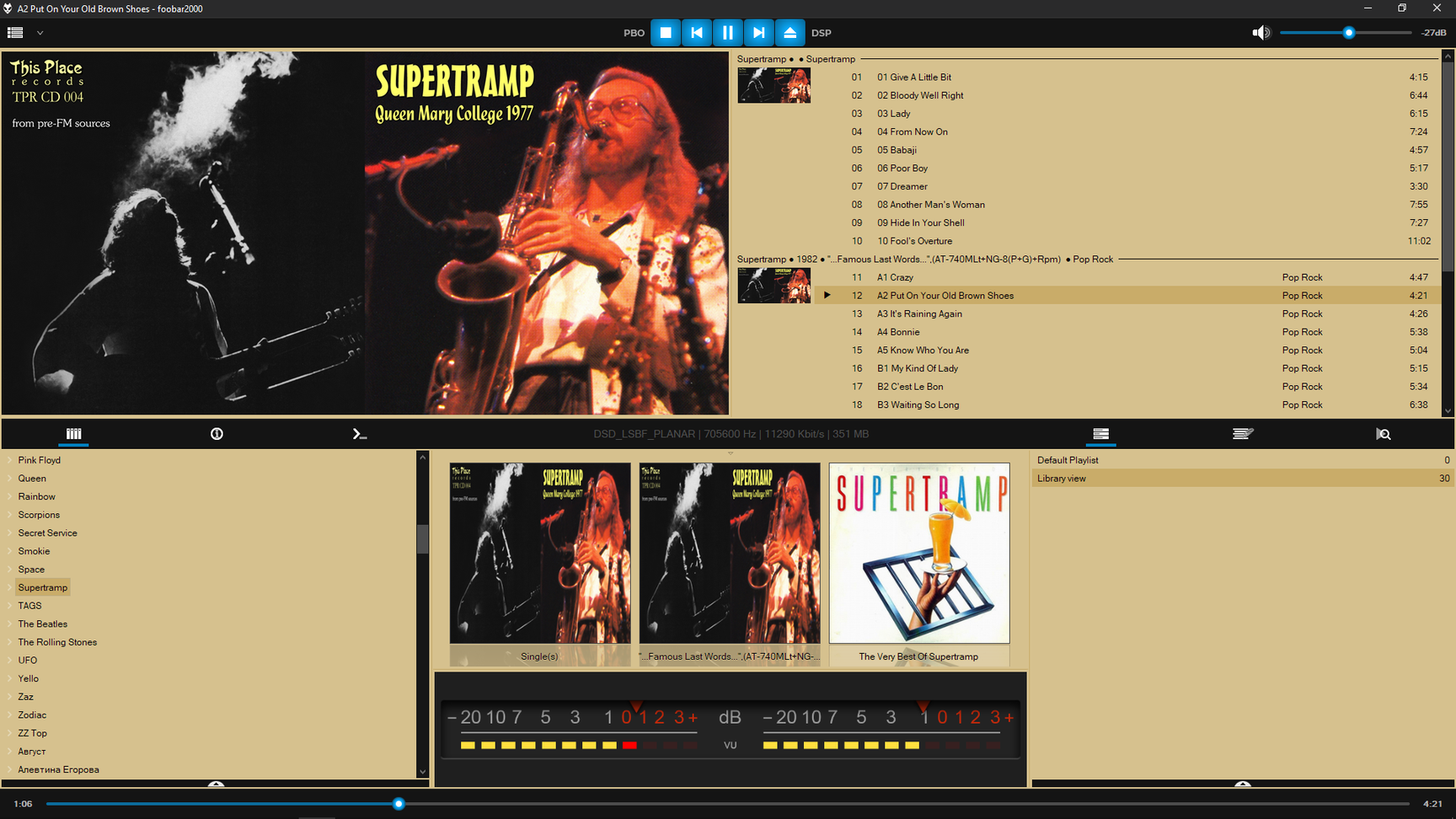Select track 01 Give A Little Bit
The width and height of the screenshot is (1456, 819).
click(1130, 78)
